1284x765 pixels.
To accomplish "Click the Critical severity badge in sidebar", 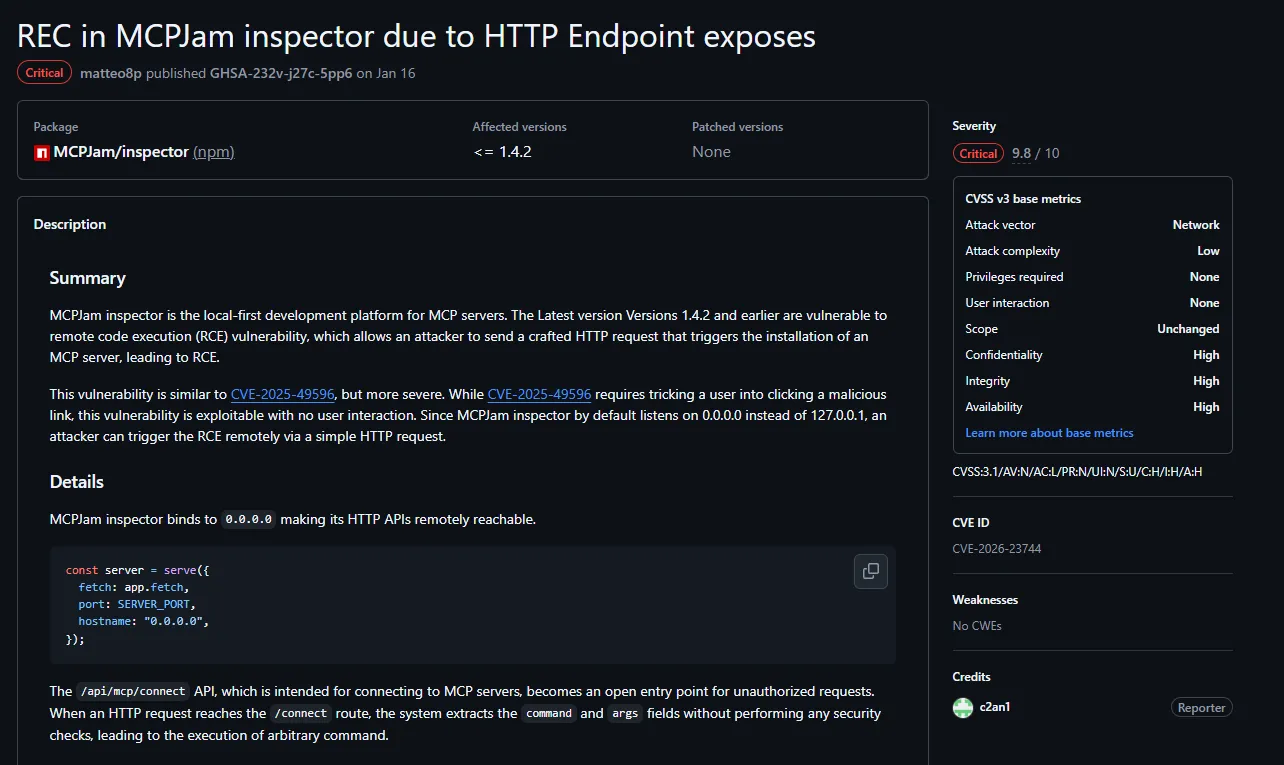I will tap(978, 153).
